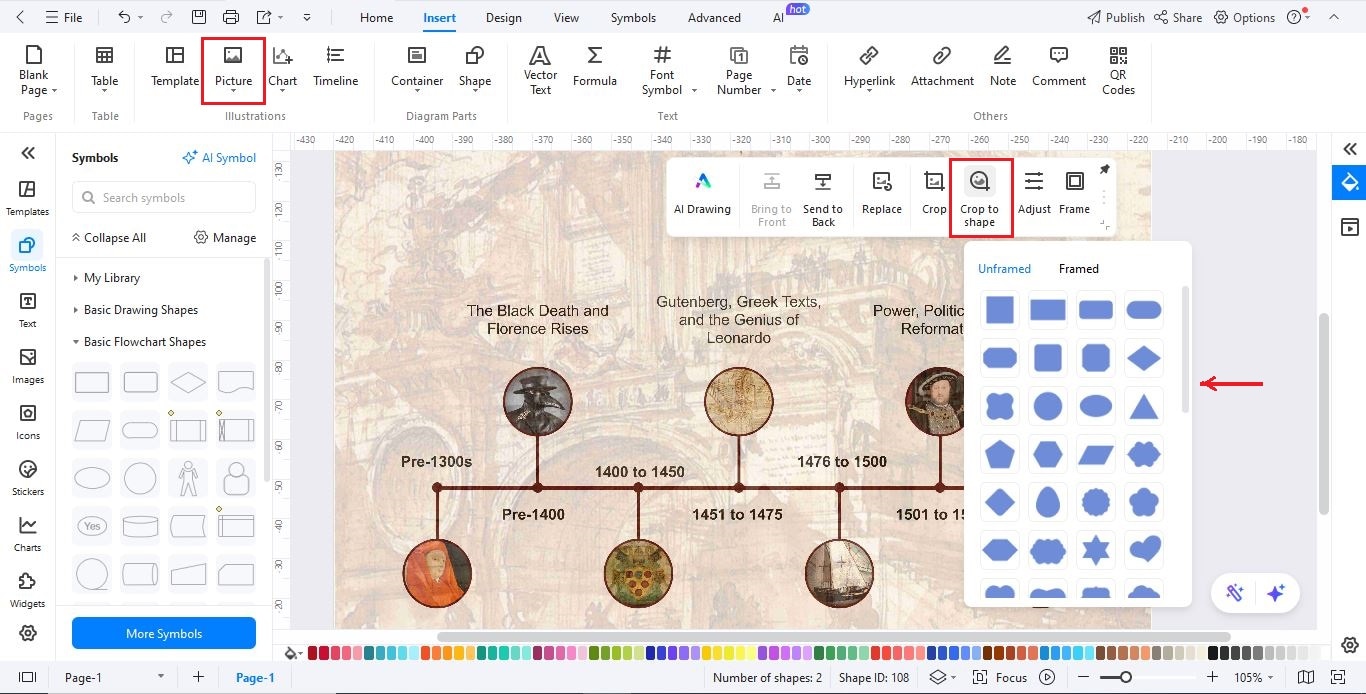Open the Template gallery icon

175,56
